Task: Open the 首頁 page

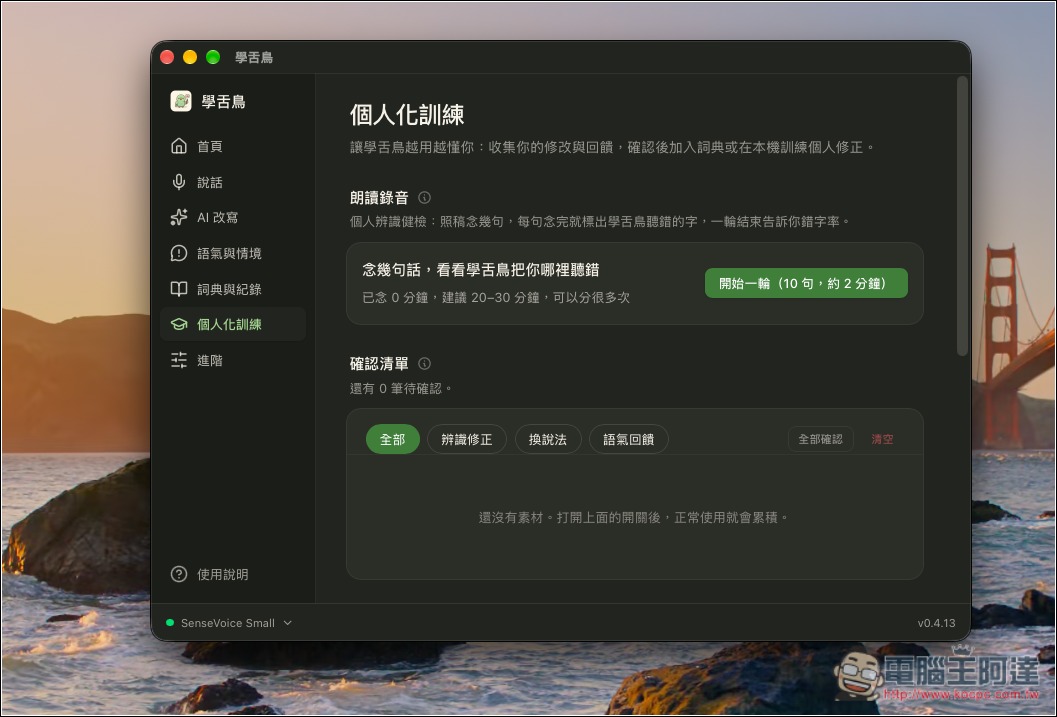Action: pyautogui.click(x=233, y=146)
